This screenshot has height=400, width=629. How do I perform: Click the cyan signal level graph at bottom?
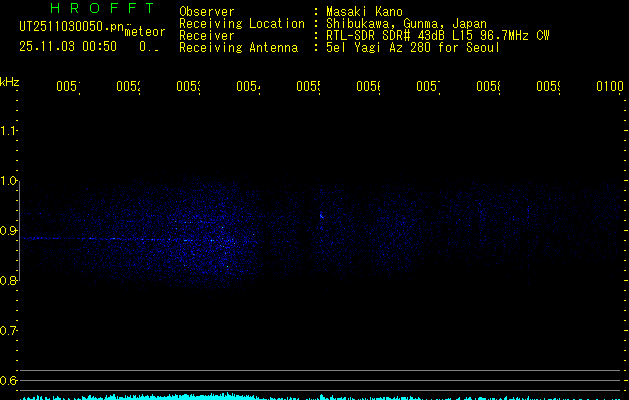tap(321, 397)
